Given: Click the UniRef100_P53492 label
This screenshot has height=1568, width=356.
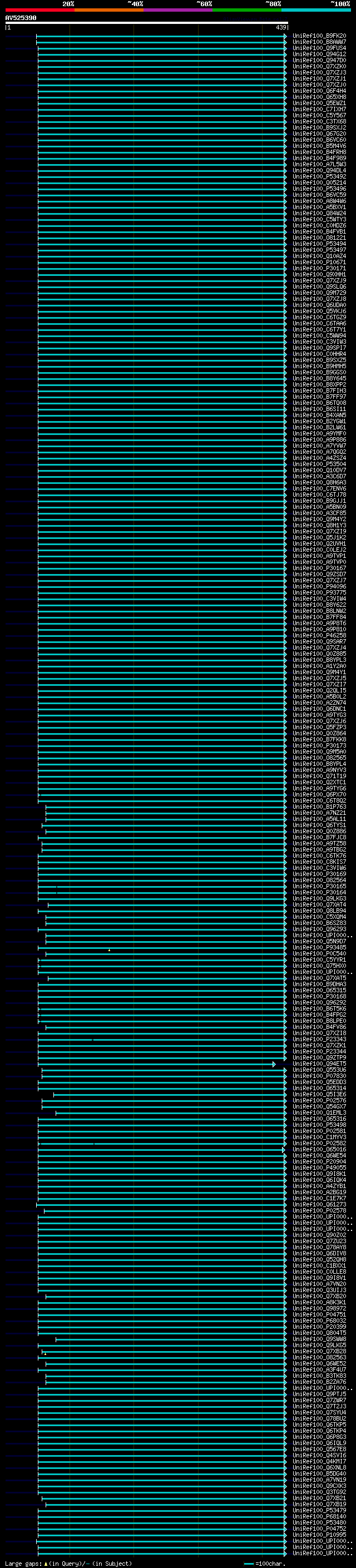Looking at the screenshot, I should point(319,176).
